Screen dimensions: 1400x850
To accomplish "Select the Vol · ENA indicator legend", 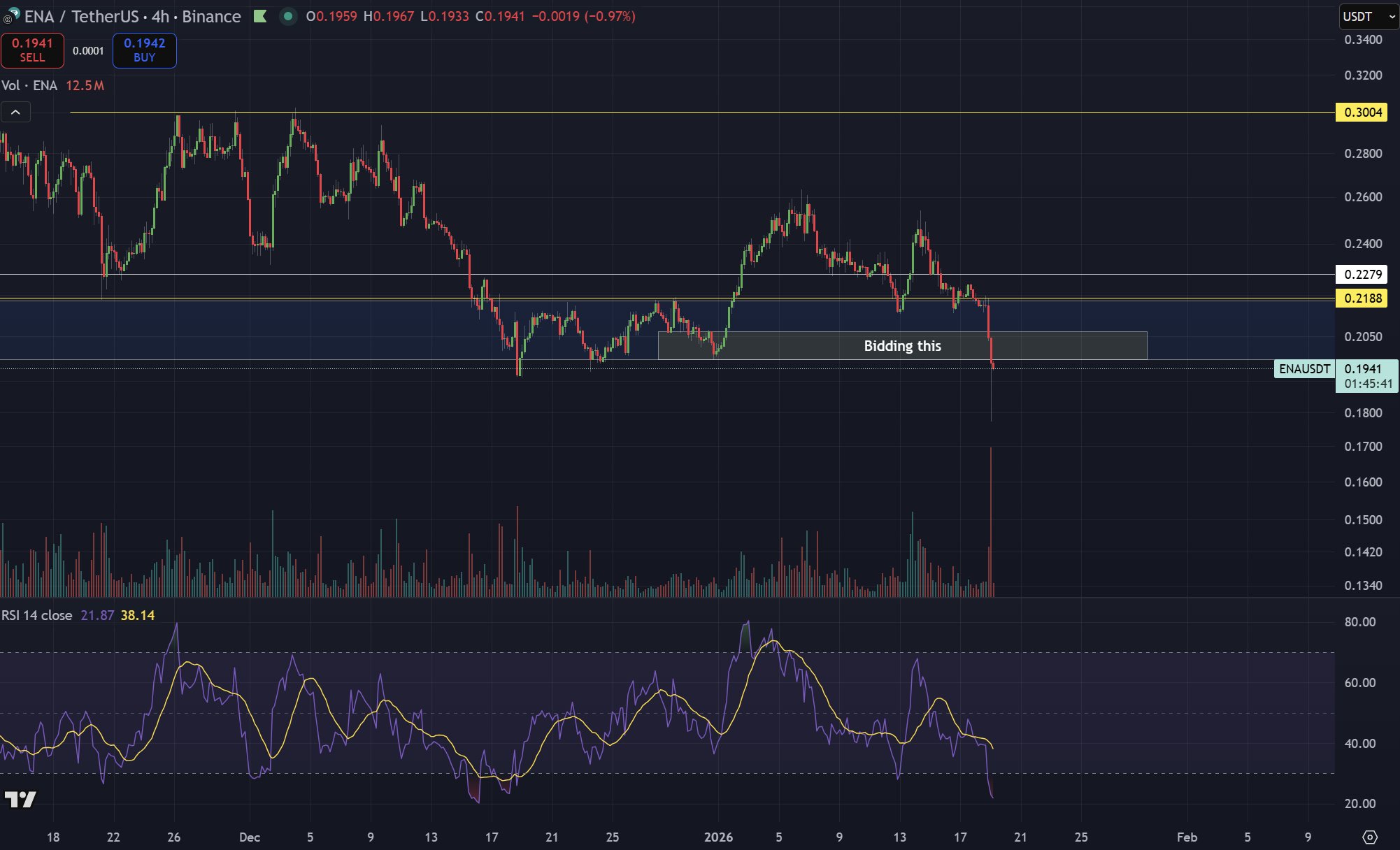I will (29, 85).
